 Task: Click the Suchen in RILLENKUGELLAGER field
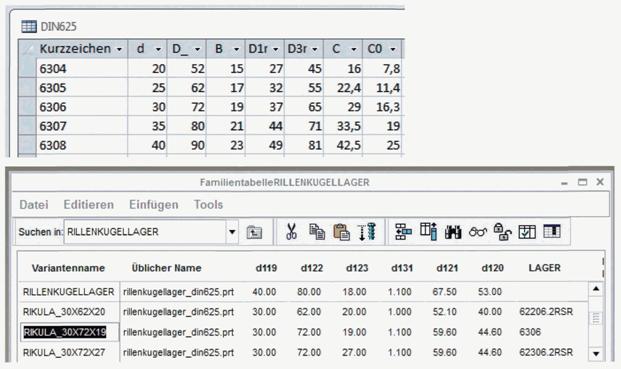coord(145,232)
